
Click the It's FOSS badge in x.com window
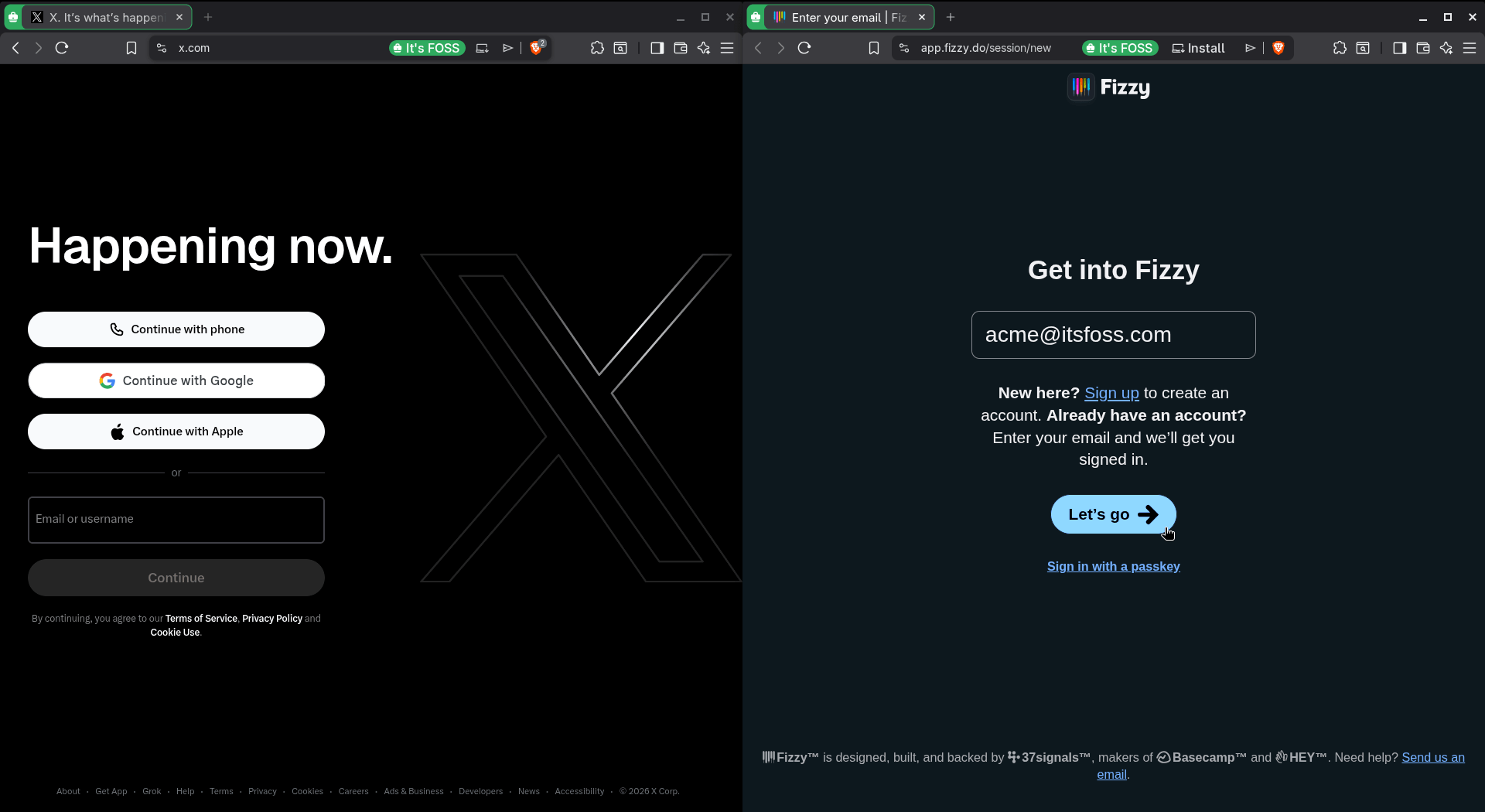point(427,48)
